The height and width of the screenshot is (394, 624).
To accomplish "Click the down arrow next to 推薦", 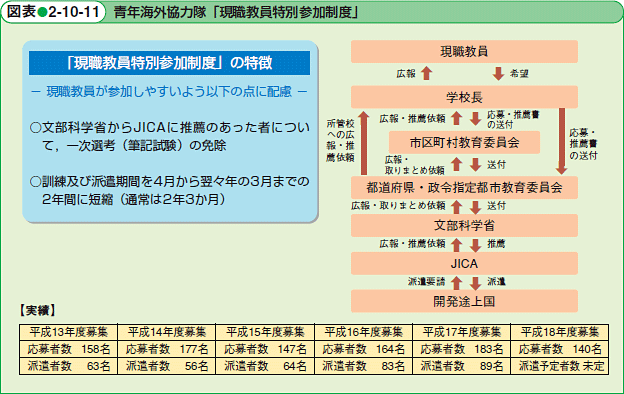I will (x=475, y=245).
